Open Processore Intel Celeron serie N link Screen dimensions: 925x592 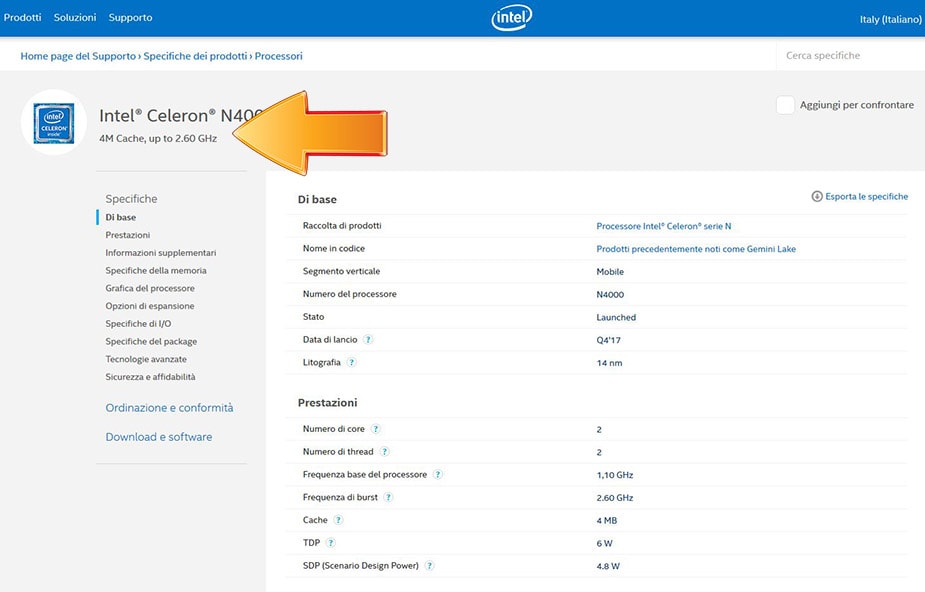point(664,226)
